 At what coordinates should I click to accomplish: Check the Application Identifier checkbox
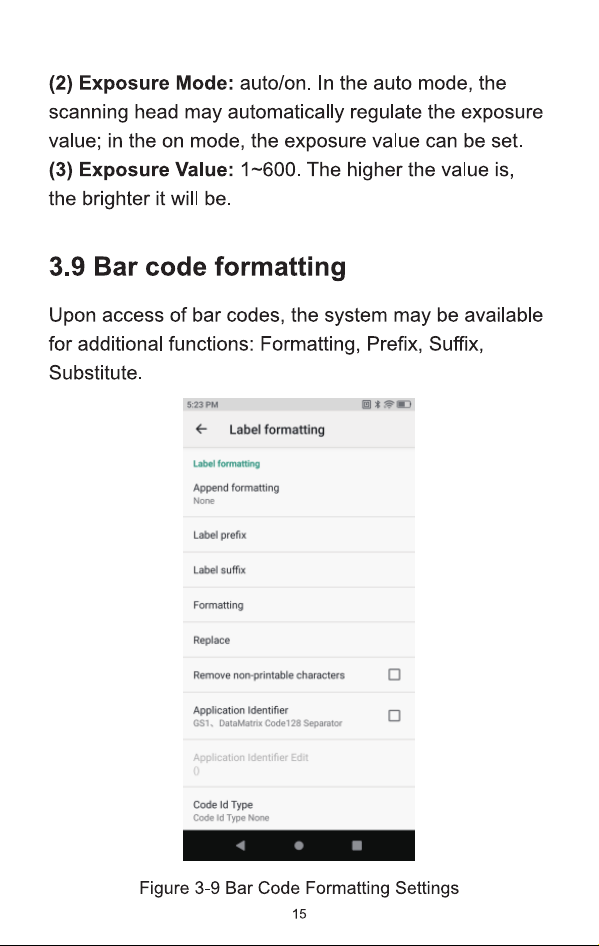pos(394,716)
